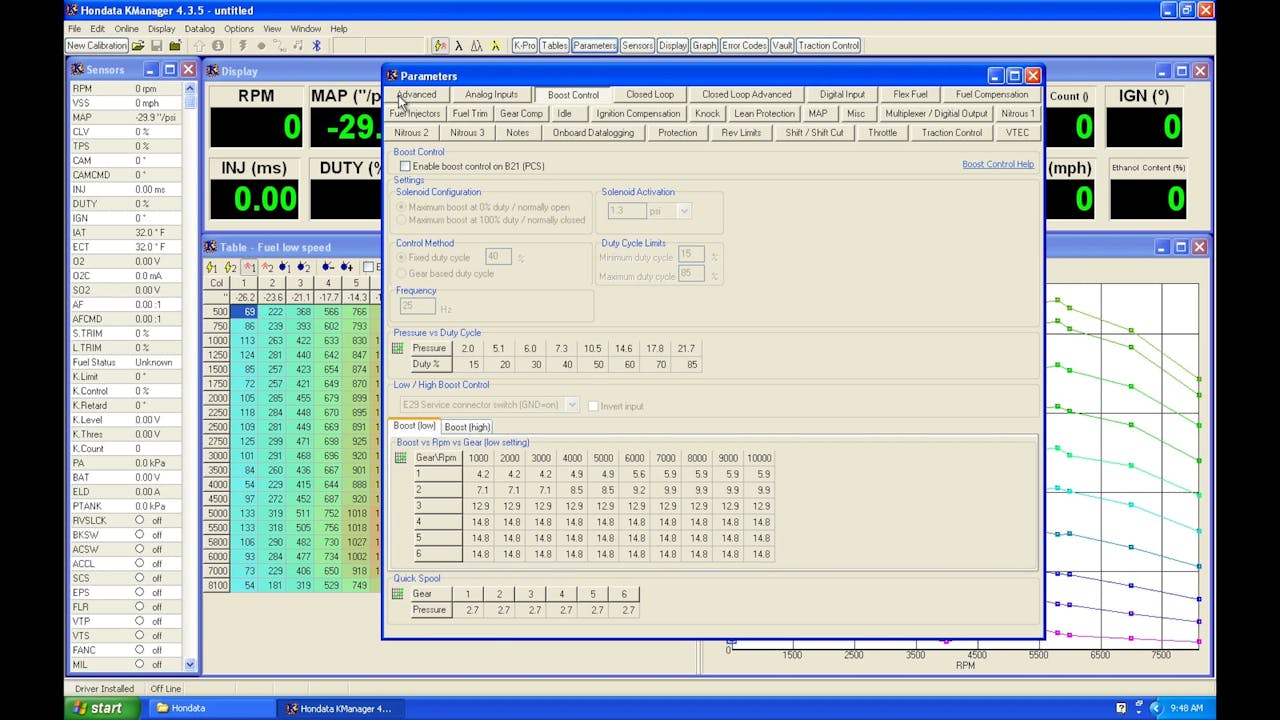Click the Bluetooth connection toolbar icon
Screen dimensions: 1280x720
315,45
